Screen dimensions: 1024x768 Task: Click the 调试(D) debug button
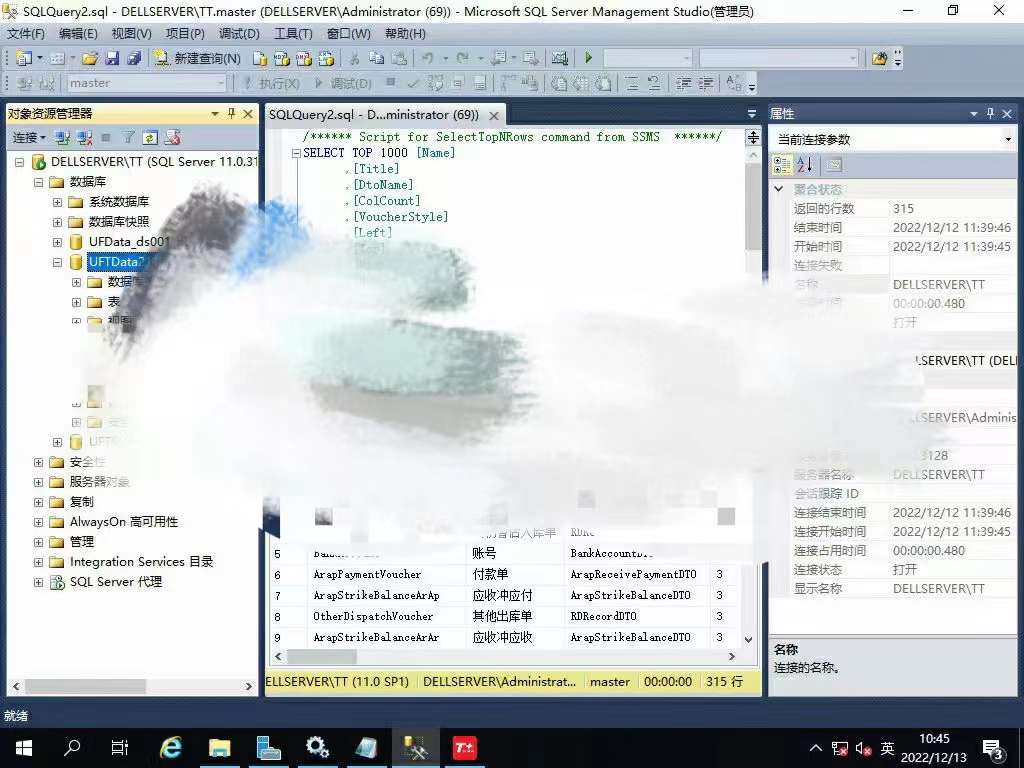(344, 83)
